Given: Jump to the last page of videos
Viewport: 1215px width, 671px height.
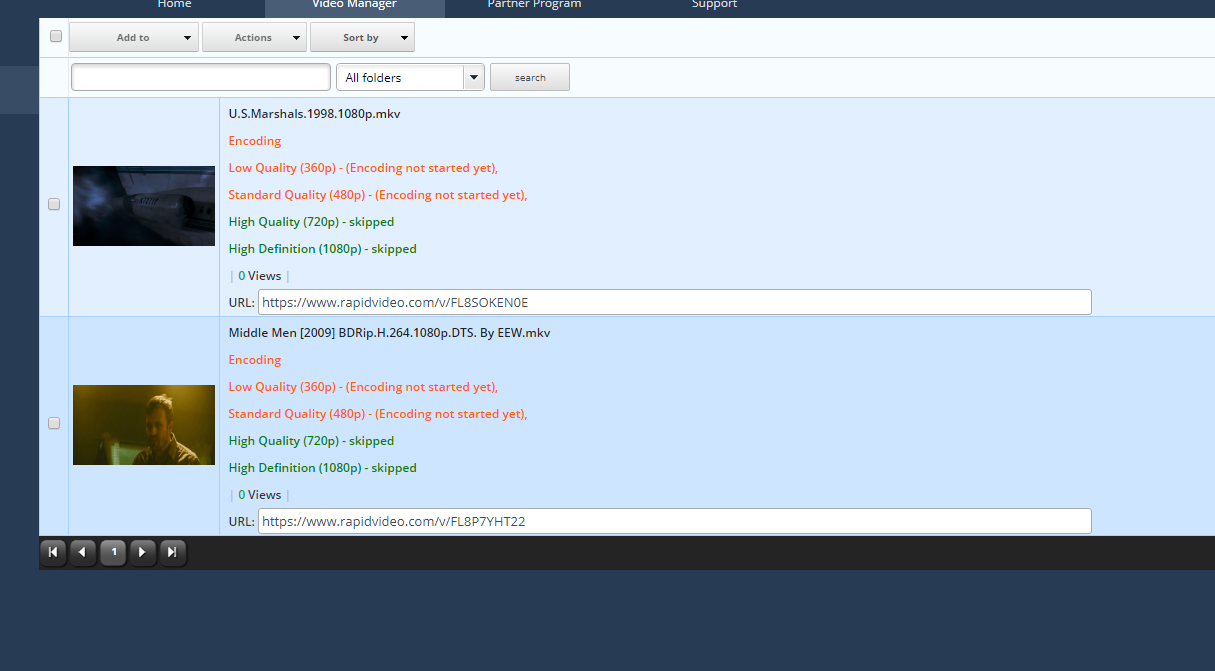Looking at the screenshot, I should pos(173,552).
